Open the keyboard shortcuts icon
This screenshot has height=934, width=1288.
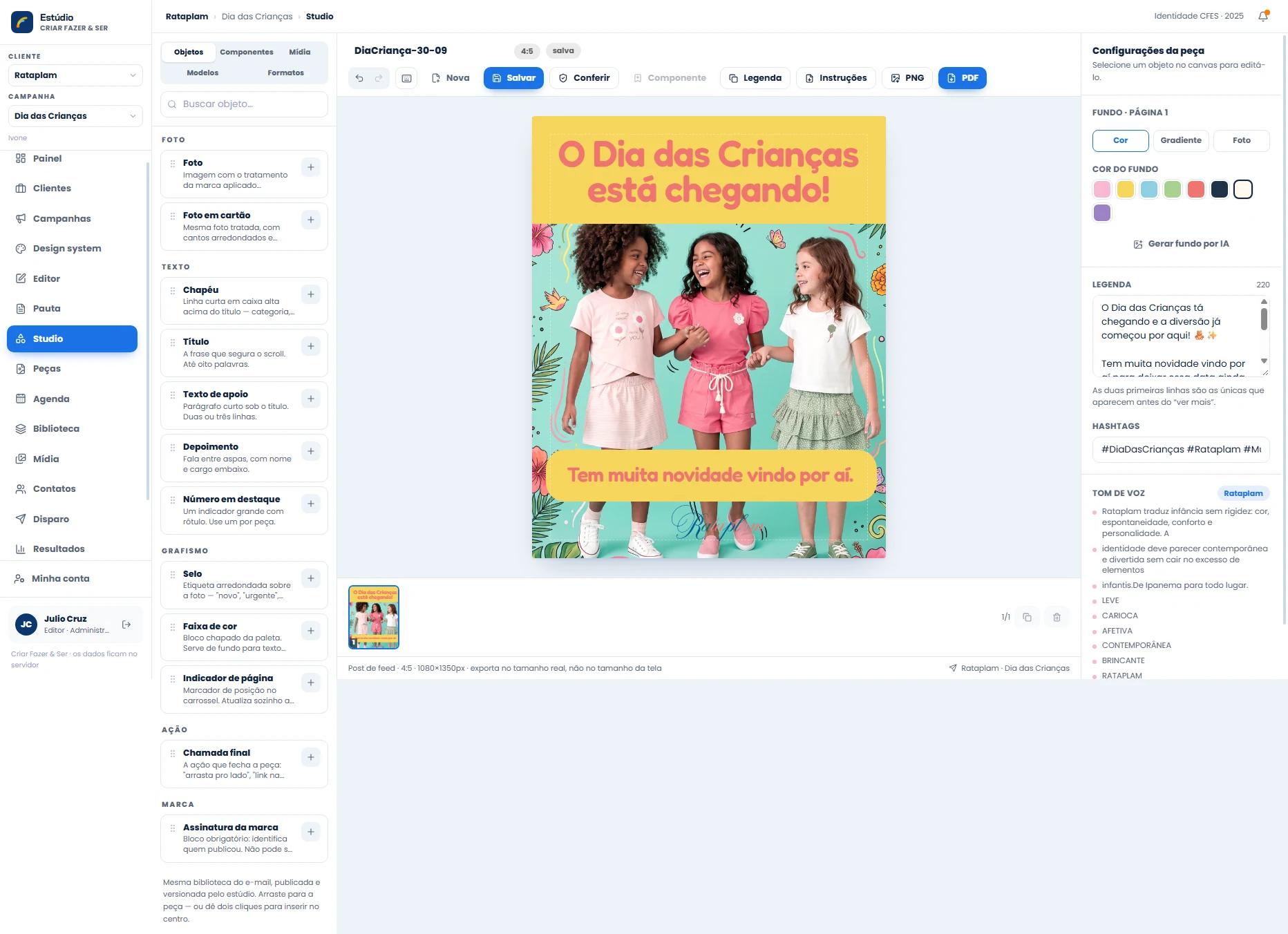407,78
